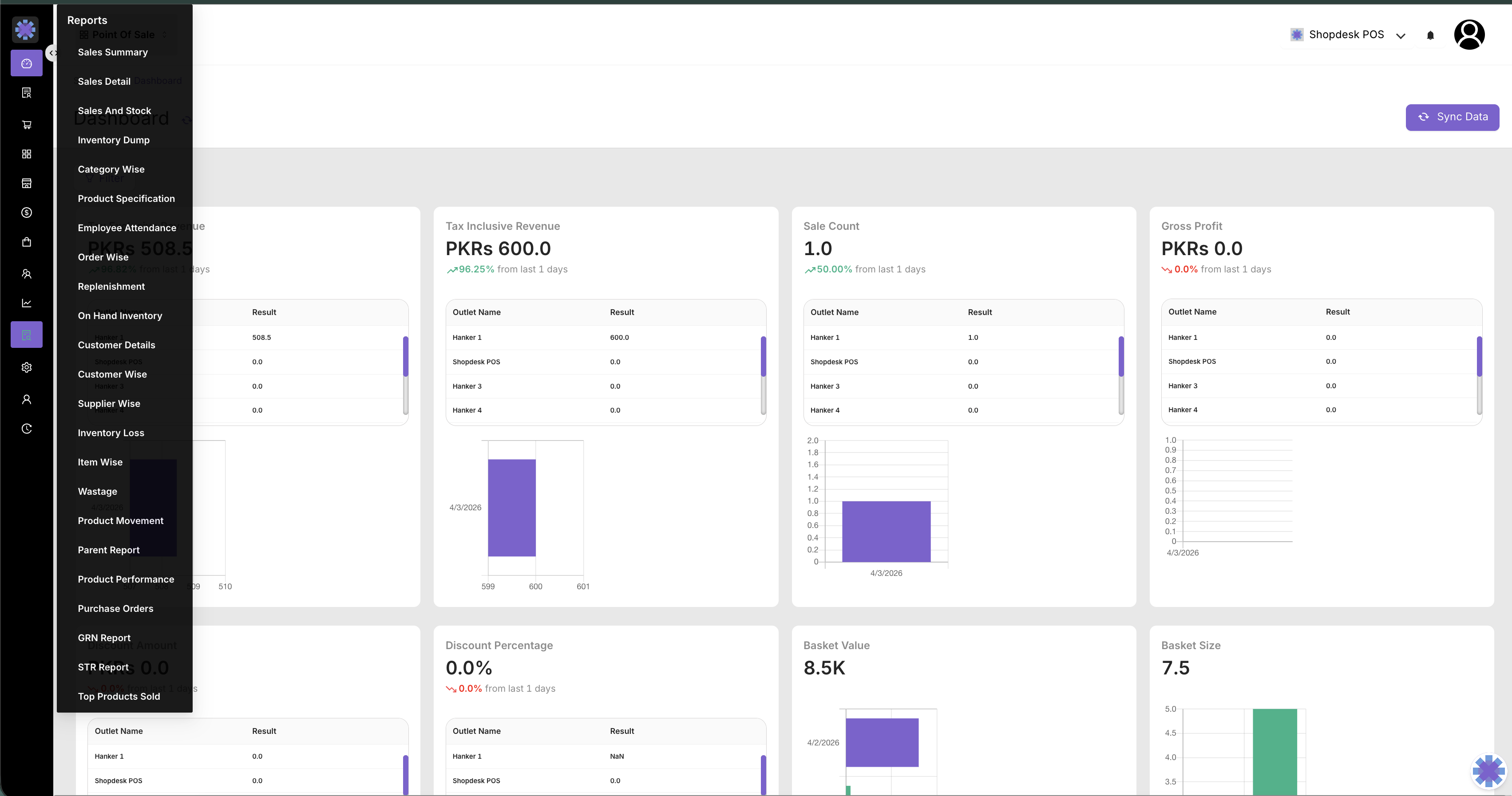Click Tax Inclusive Revenue table scrollbar
Screen dimensions: 1512x796
pyautogui.click(x=763, y=357)
